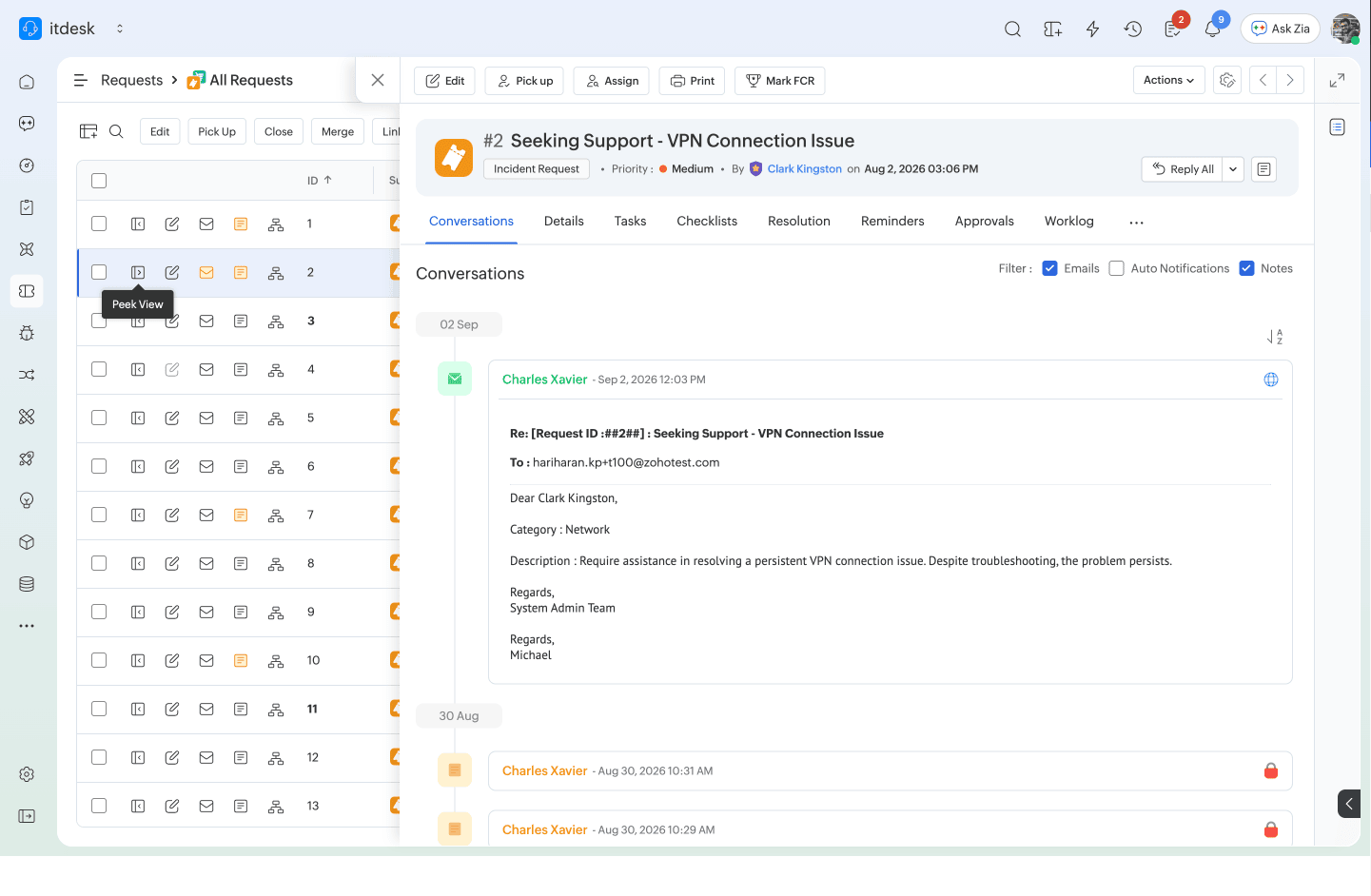Go to the Resolution tab
The height and width of the screenshot is (896, 1371).
[799, 221]
